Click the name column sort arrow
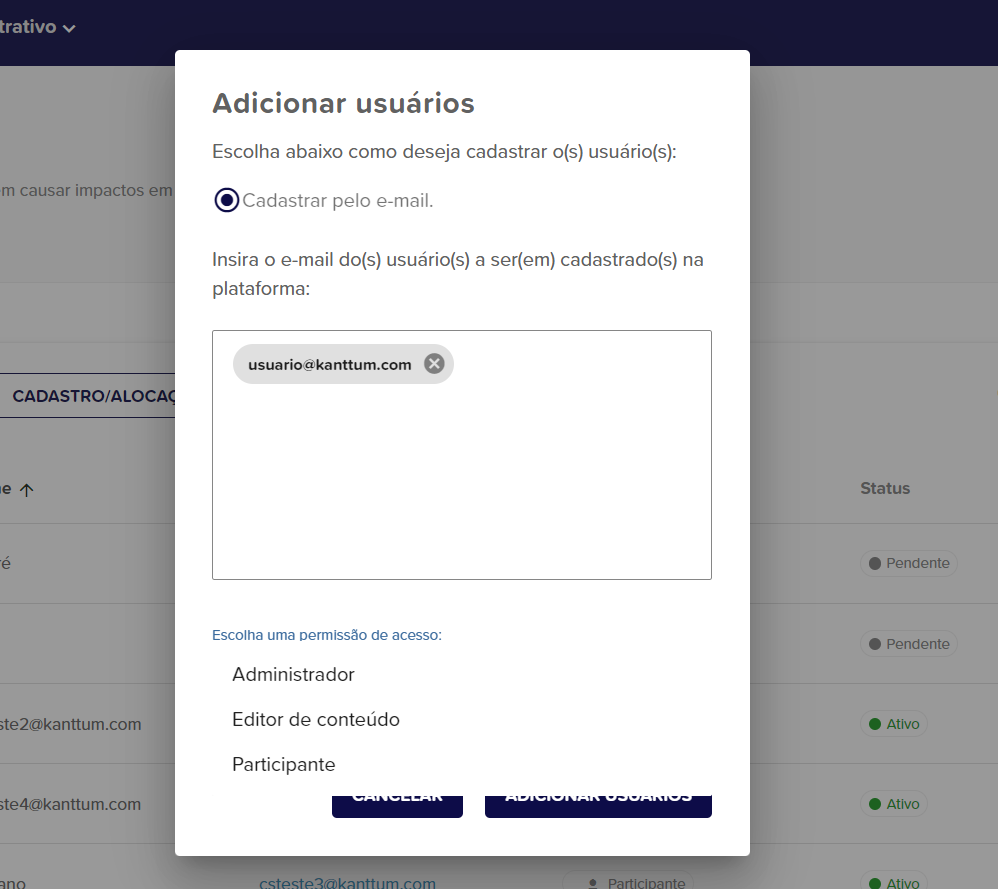This screenshot has height=889, width=998. coord(27,490)
